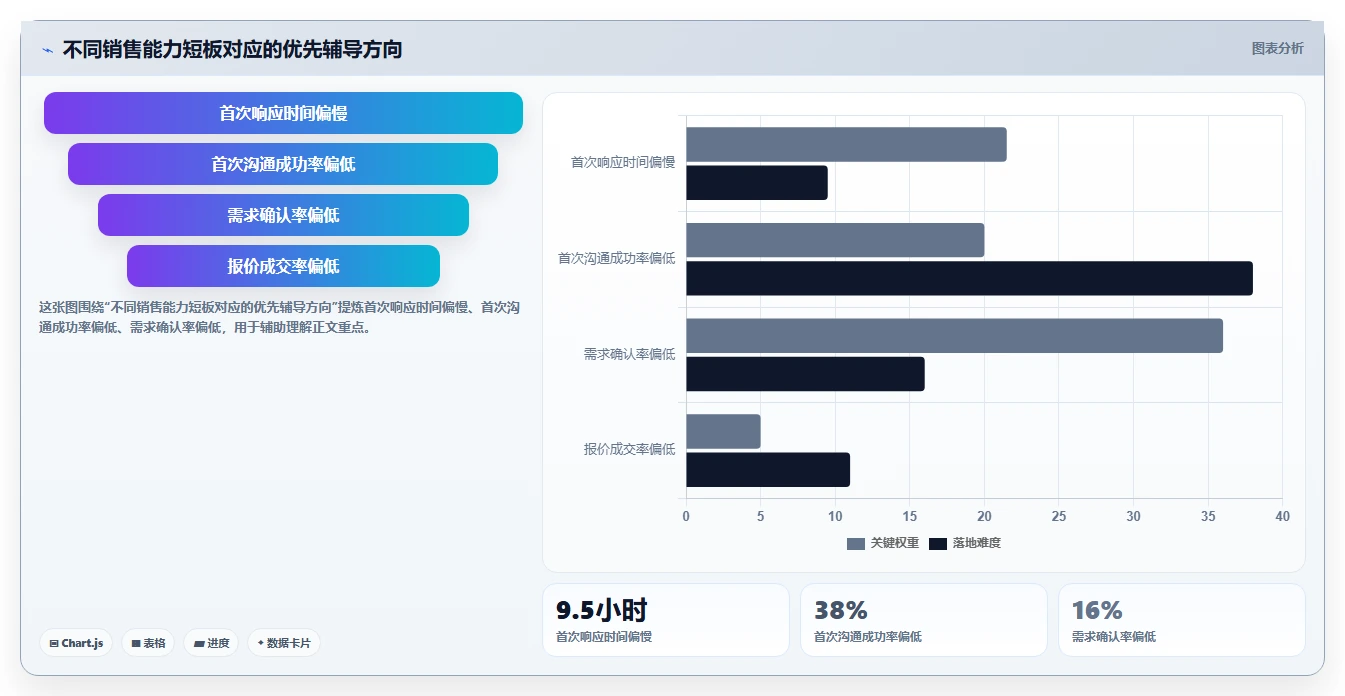The image size is (1345, 696).
Task: Click y-axis label 报价成交率偏低
Action: (630, 449)
